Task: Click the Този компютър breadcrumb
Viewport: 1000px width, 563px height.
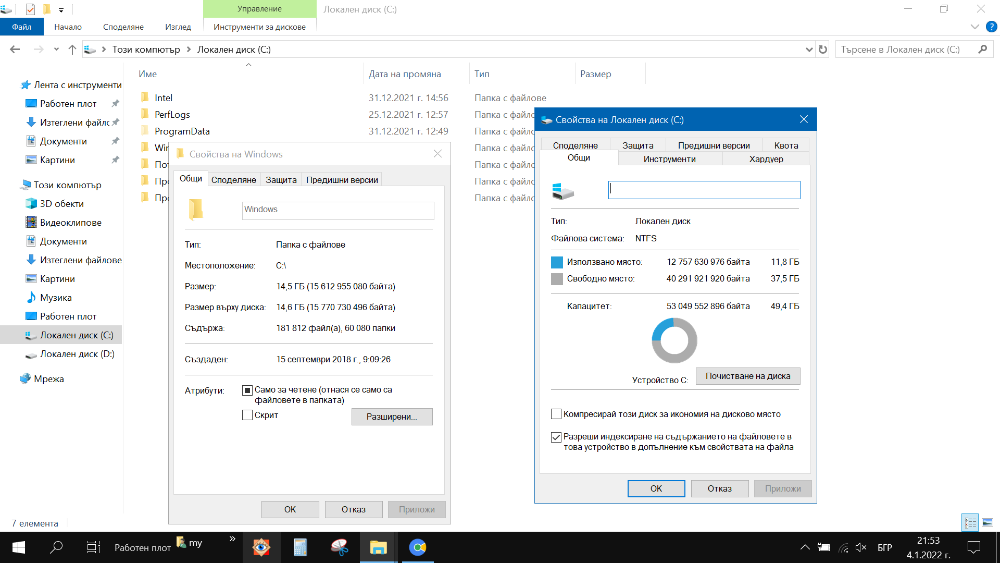Action: pos(146,49)
